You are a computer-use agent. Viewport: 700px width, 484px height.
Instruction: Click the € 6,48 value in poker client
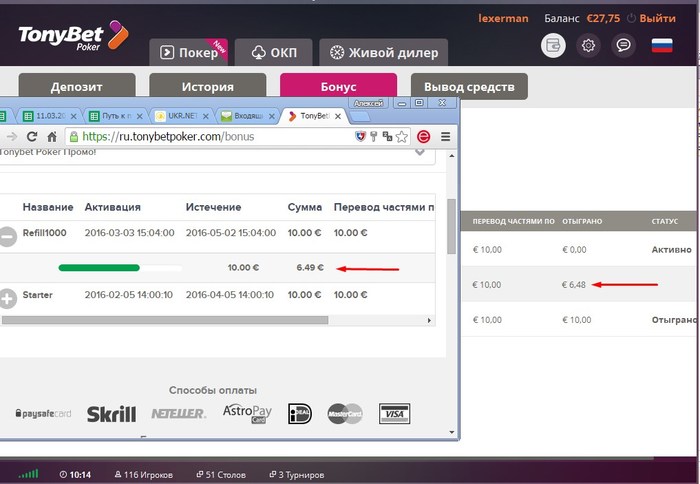574,284
